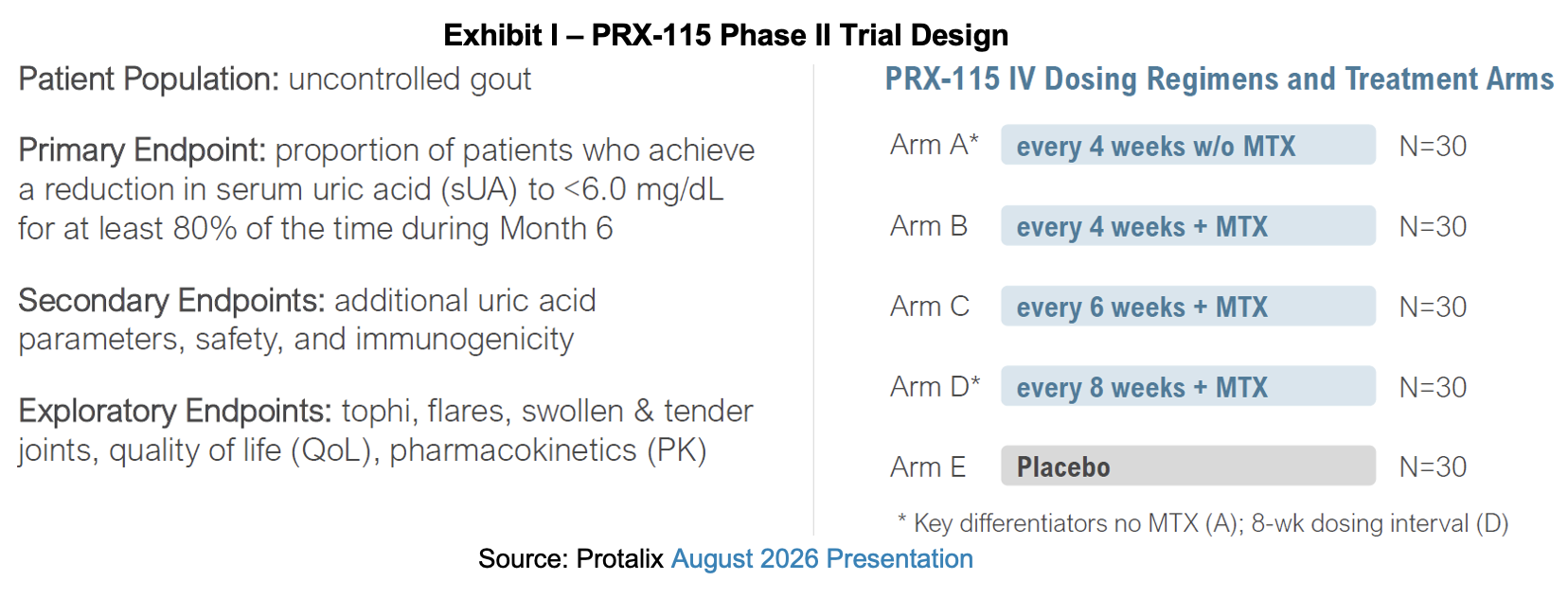
Task: Click the Exhibit I trial design title
Action: [726, 35]
